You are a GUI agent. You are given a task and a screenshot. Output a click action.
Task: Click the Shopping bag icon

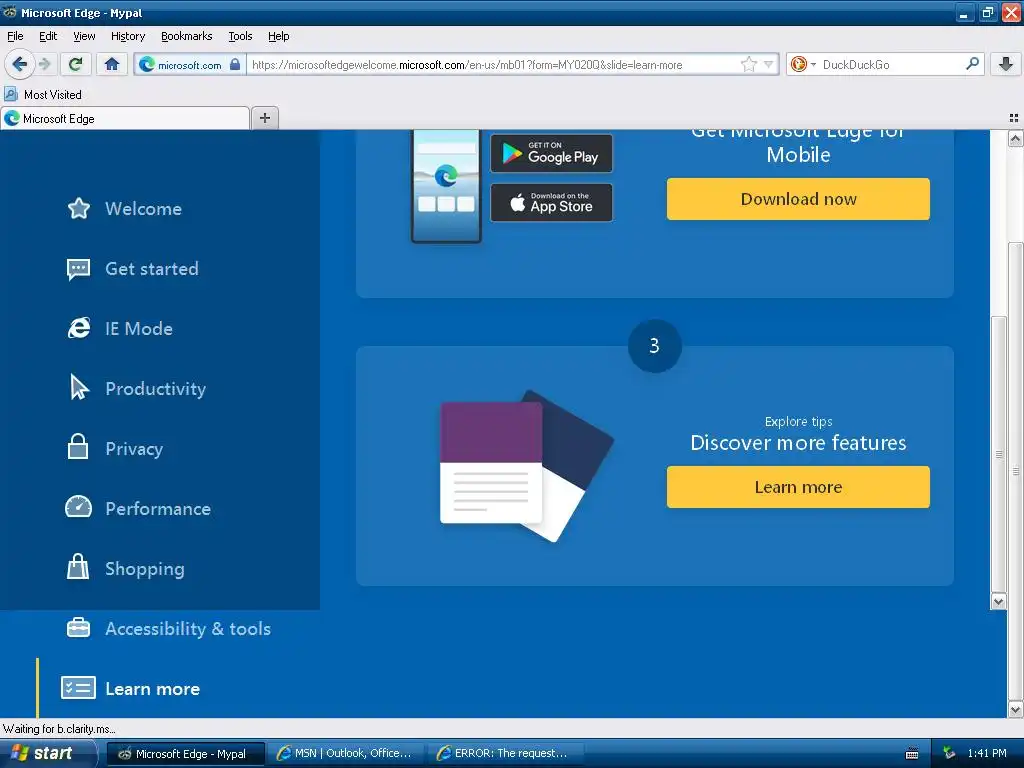tap(78, 566)
